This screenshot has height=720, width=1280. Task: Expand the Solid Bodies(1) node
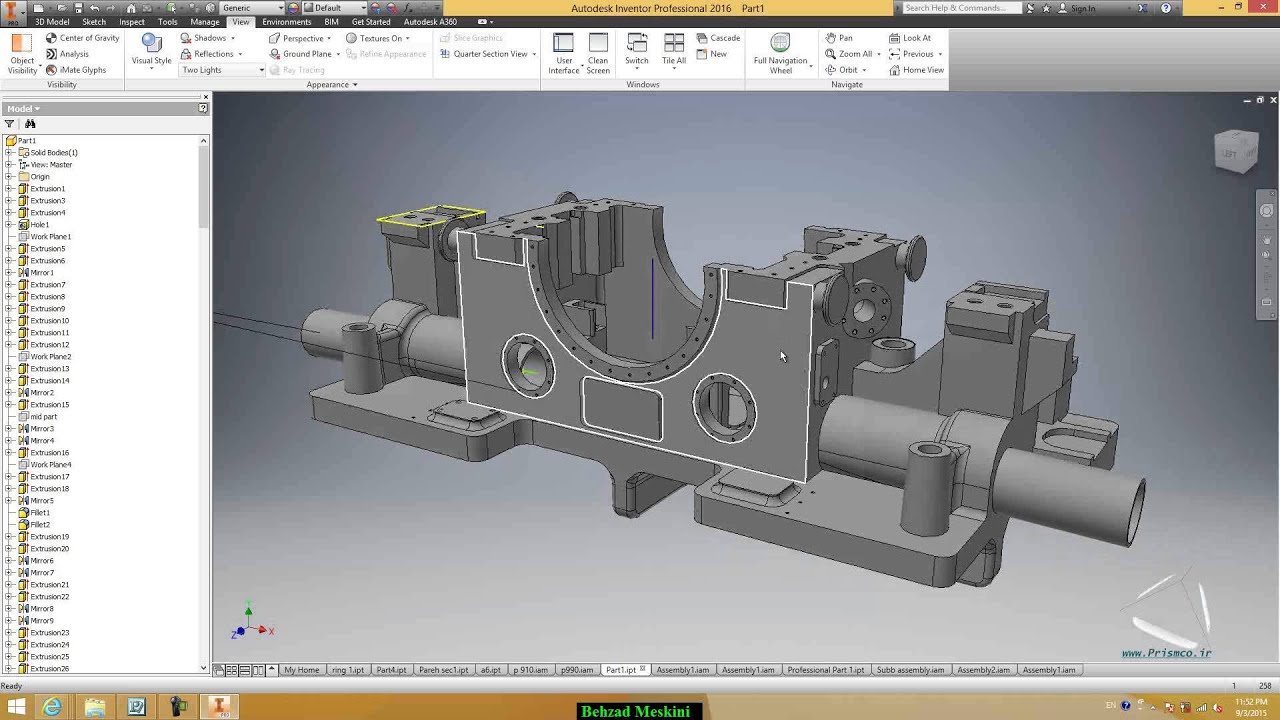[10, 153]
